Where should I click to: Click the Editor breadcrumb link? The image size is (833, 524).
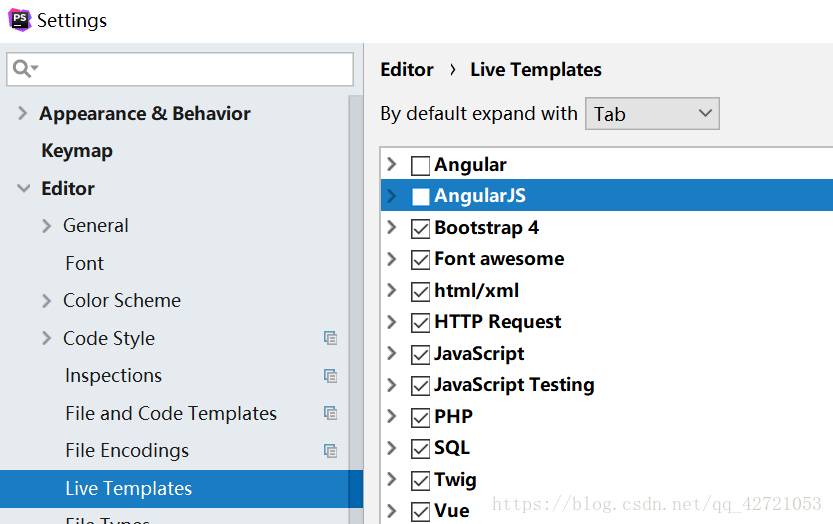[407, 70]
